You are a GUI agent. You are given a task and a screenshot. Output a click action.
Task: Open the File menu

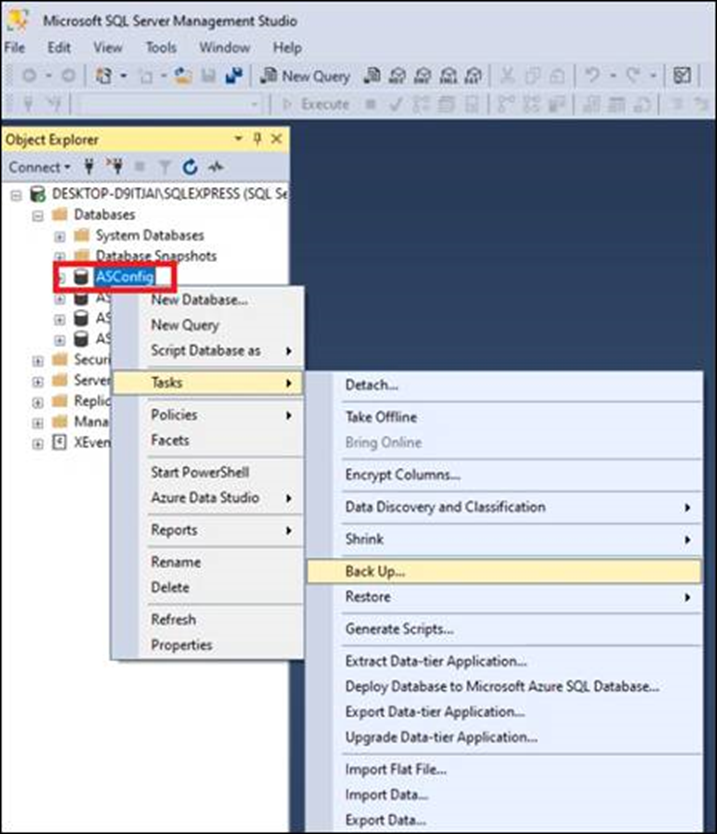pos(14,47)
